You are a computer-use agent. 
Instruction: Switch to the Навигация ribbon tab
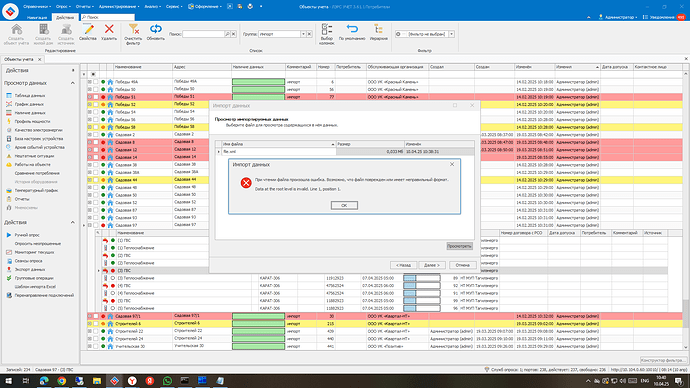37,17
